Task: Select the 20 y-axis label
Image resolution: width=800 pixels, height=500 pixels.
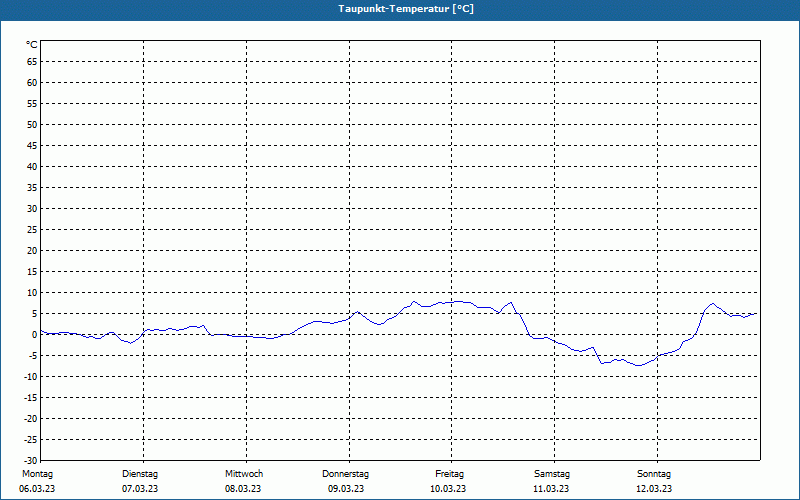Action: click(x=32, y=251)
